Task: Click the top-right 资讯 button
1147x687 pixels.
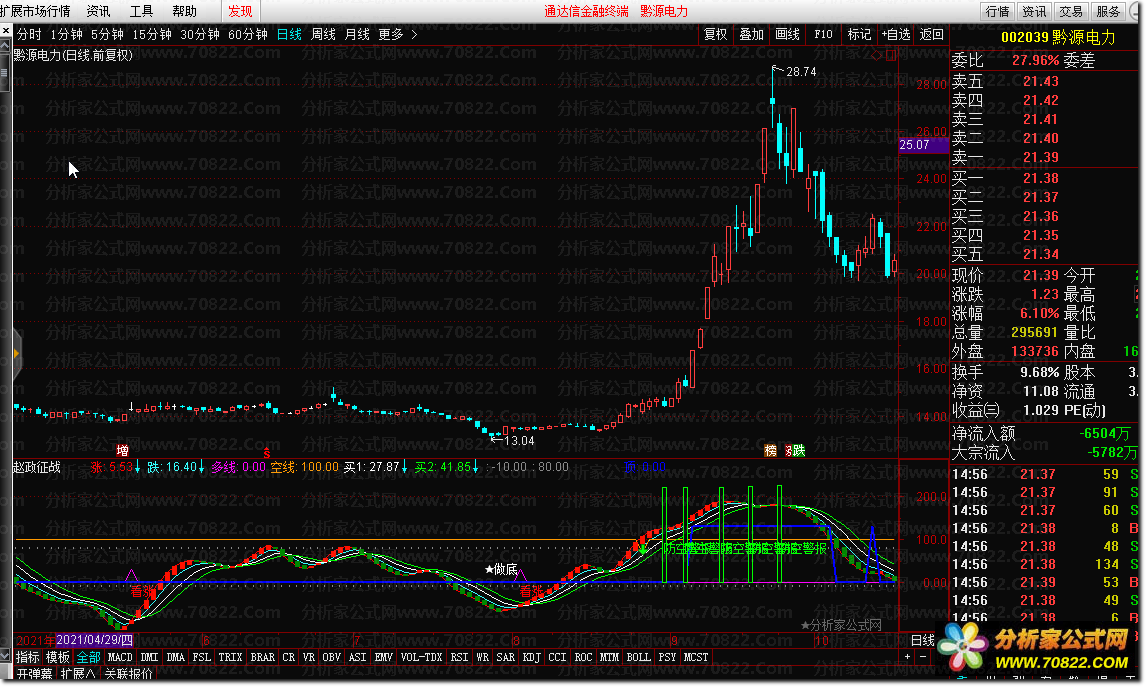Action: point(1034,11)
